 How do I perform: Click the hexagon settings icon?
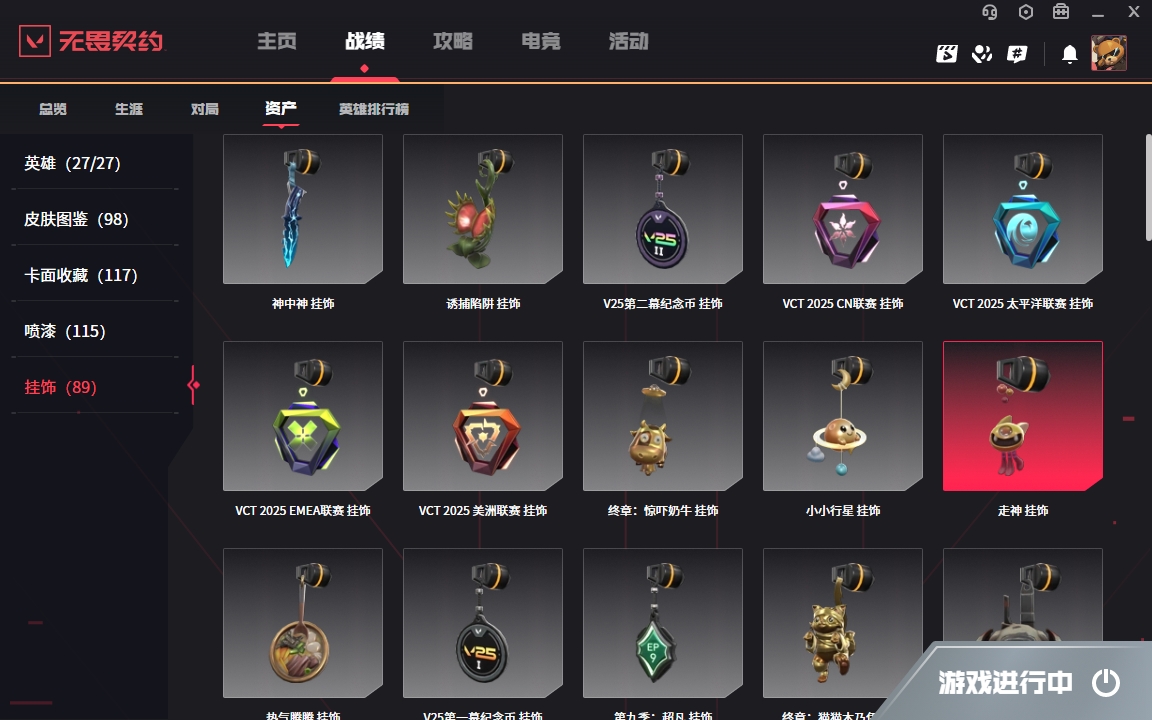pyautogui.click(x=1026, y=12)
